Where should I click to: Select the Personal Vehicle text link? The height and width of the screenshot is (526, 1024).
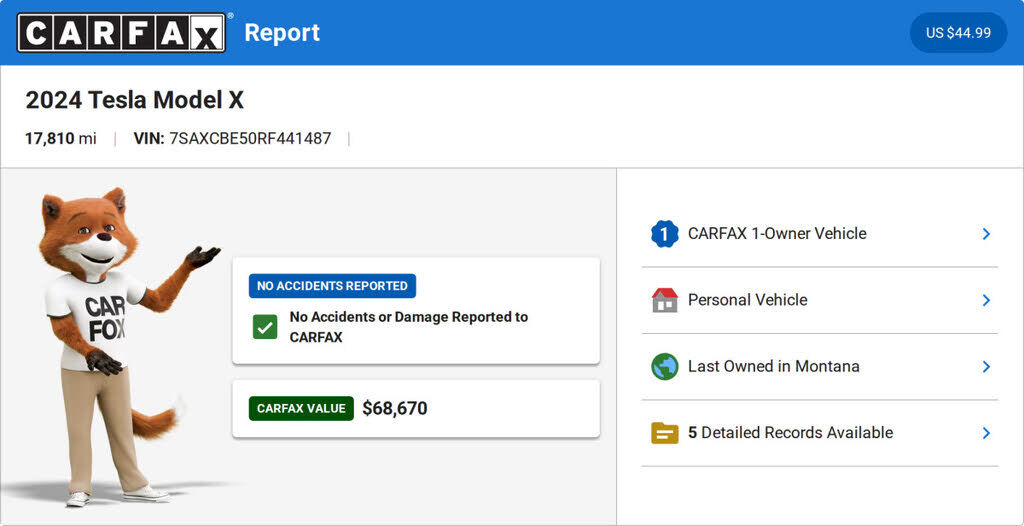click(747, 300)
